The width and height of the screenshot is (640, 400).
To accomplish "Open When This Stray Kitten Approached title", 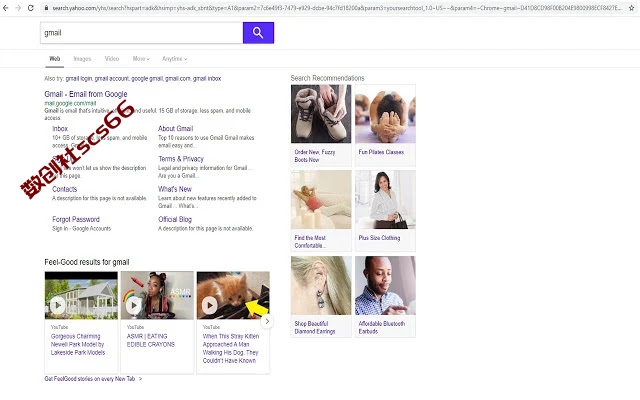I will coord(231,348).
